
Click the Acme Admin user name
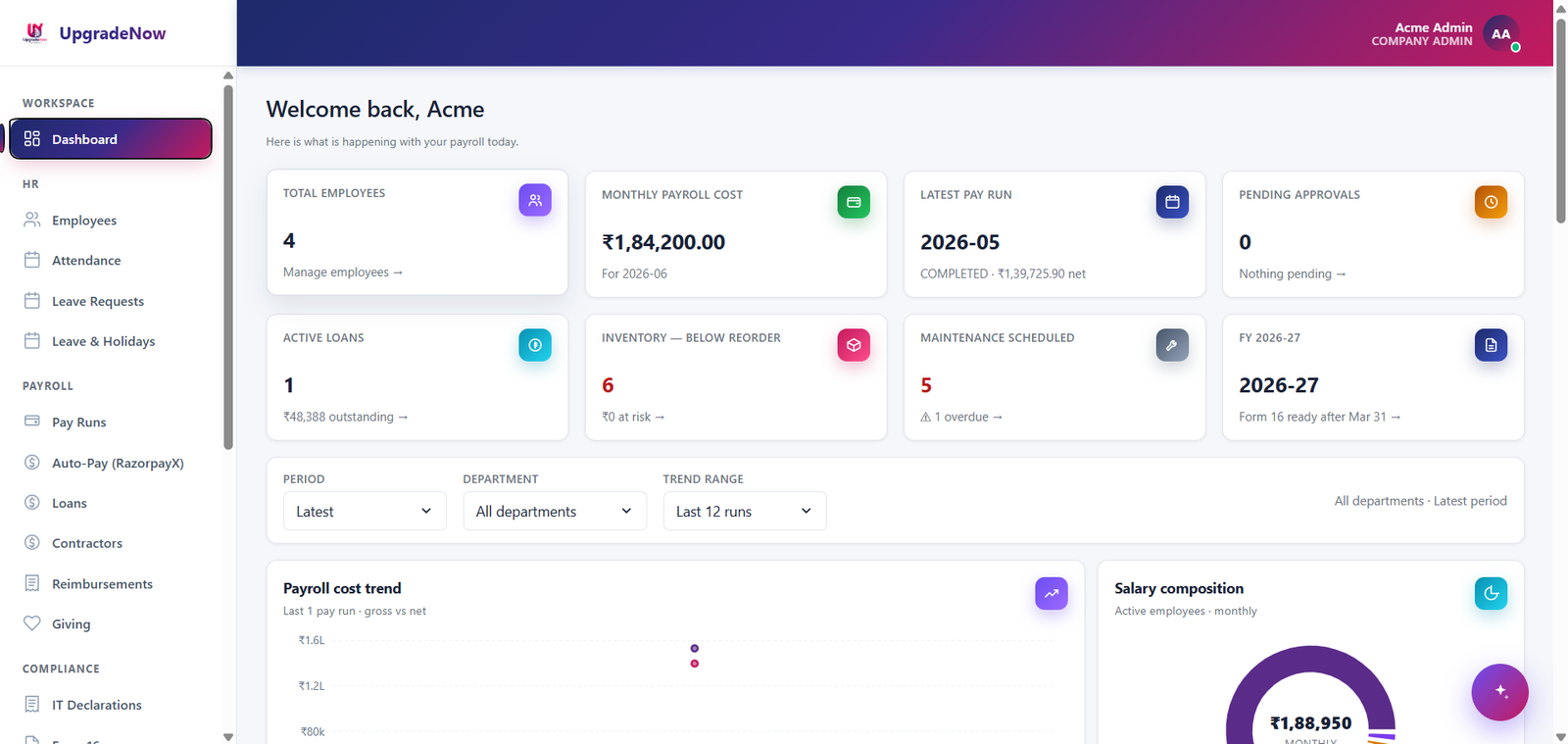point(1434,27)
